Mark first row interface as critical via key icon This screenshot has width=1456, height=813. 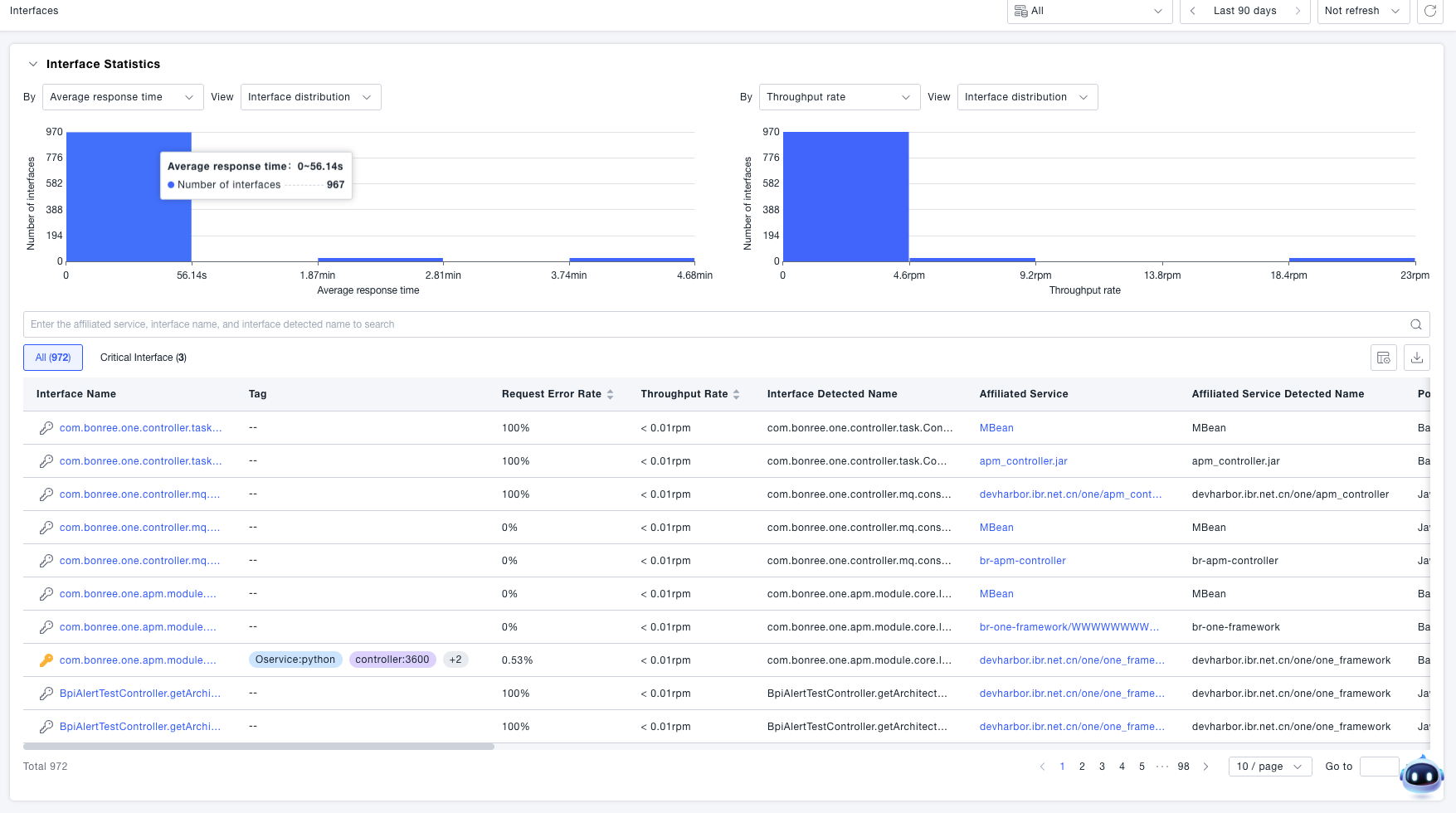(x=46, y=428)
